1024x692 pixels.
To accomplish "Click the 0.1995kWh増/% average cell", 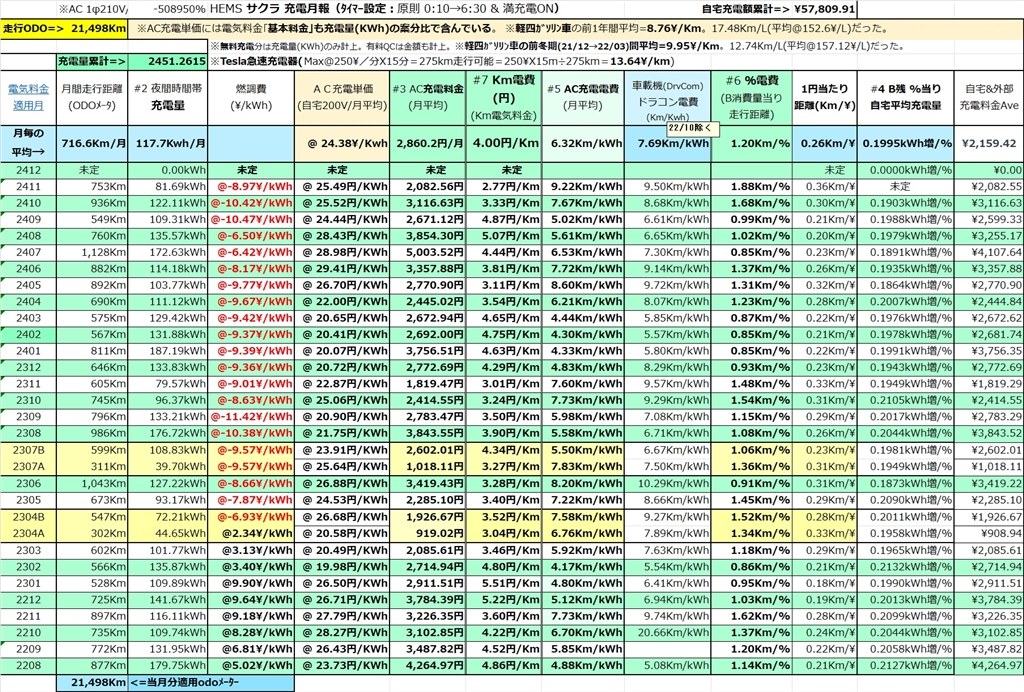I will click(x=906, y=143).
